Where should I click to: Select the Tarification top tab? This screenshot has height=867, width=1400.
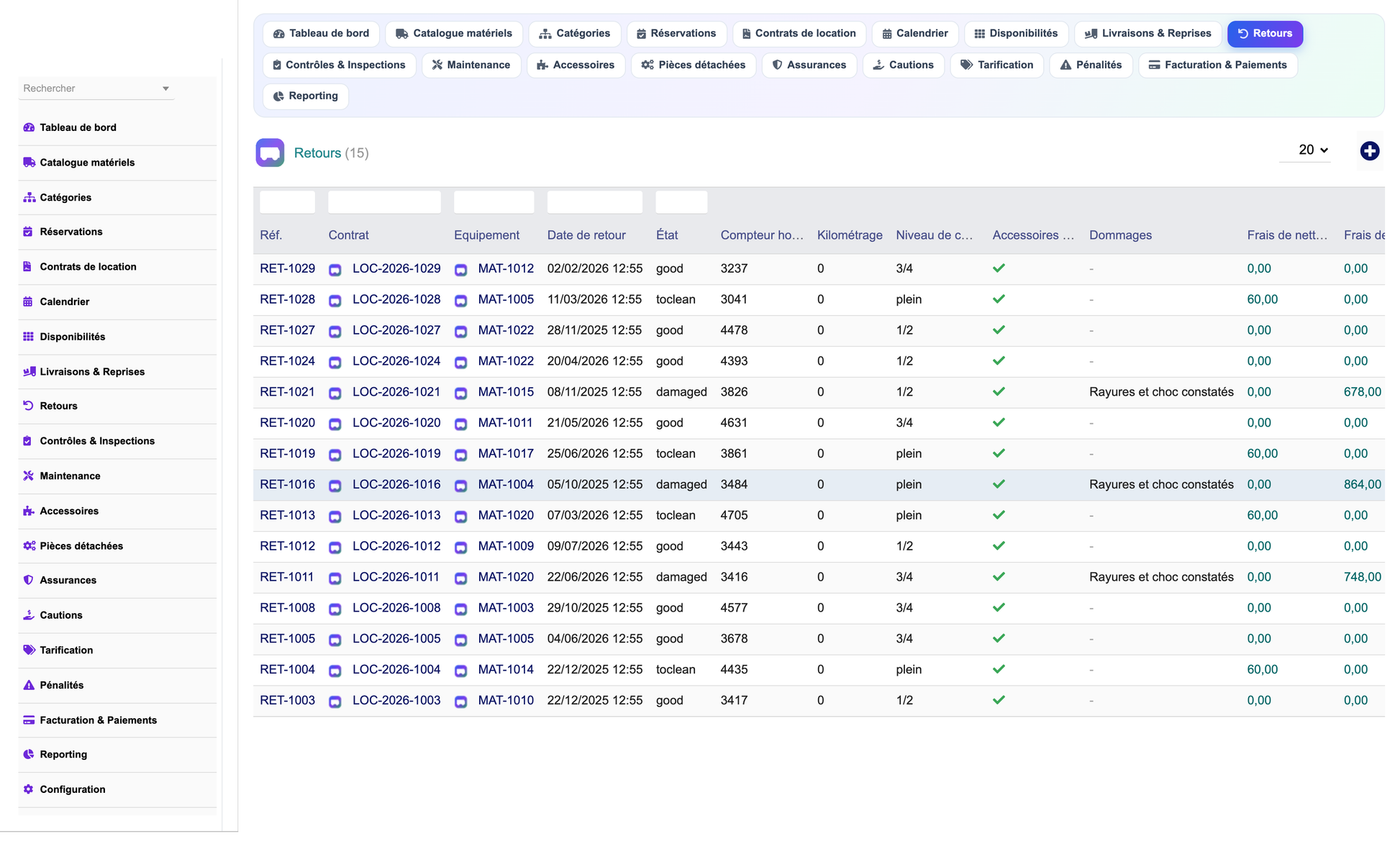tap(997, 65)
